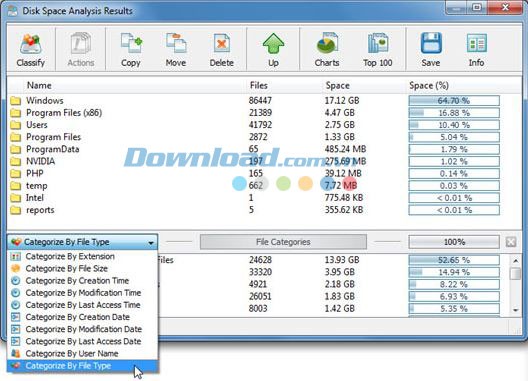Click the 485.24 MB space value

point(345,149)
